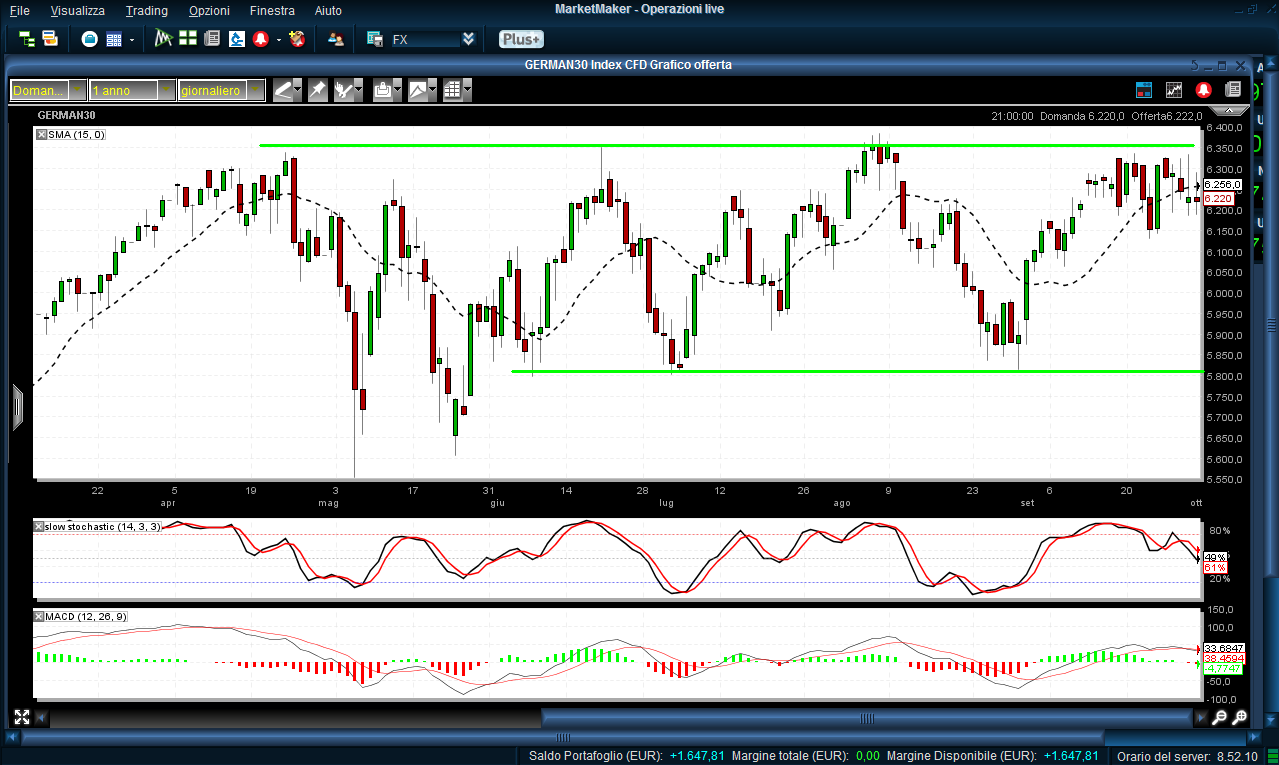Close the MACD (12, 26, 9) panel

[x=39, y=617]
